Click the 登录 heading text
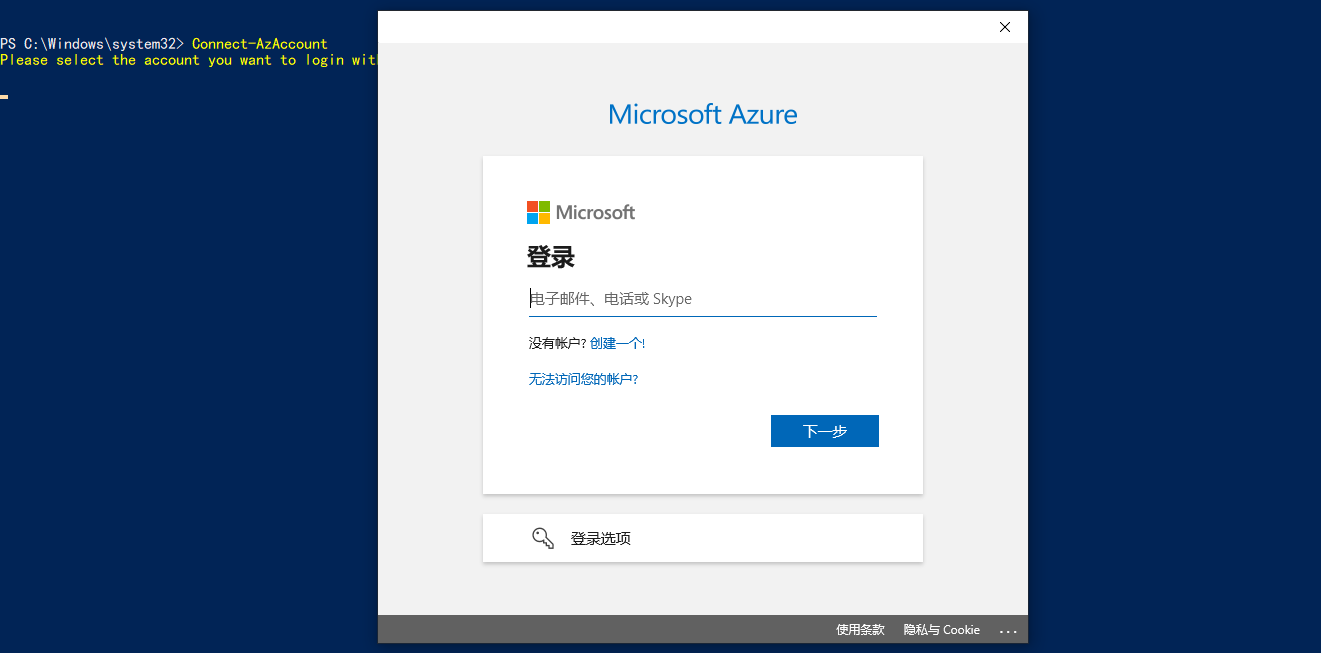Image resolution: width=1321 pixels, height=653 pixels. click(x=551, y=257)
